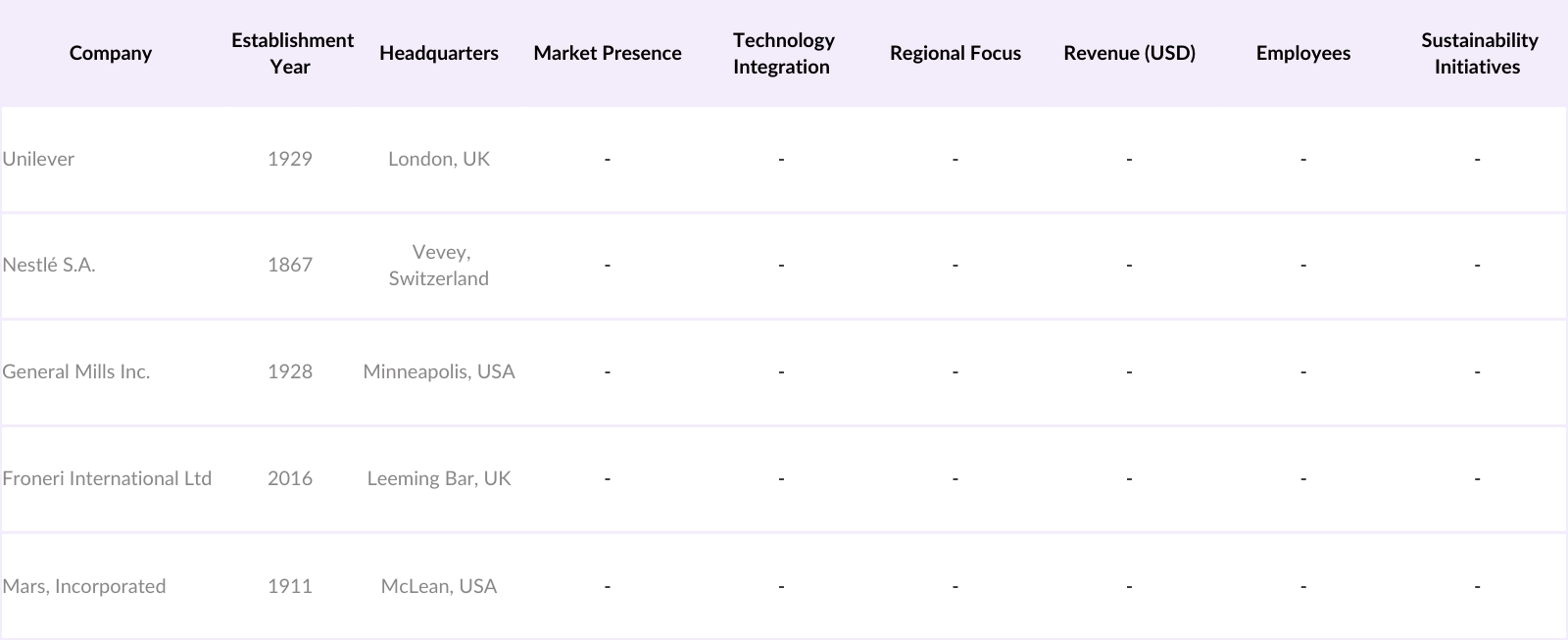Click the Revenue (USD) column header
The width and height of the screenshot is (1568, 640).
coord(1129,53)
